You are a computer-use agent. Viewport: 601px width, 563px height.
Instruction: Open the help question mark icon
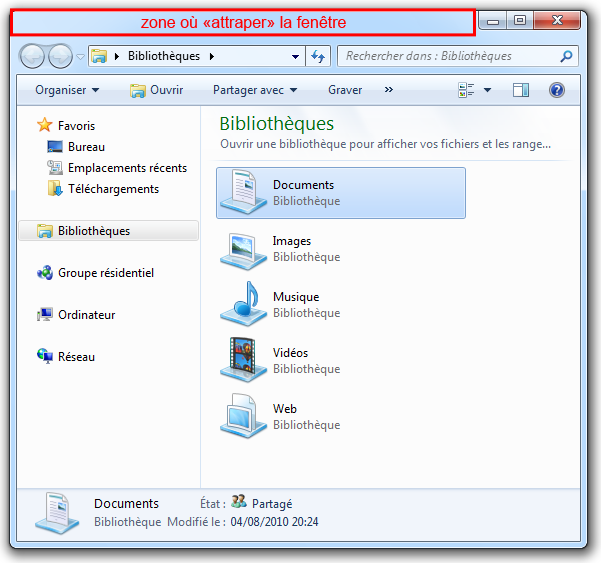point(557,90)
